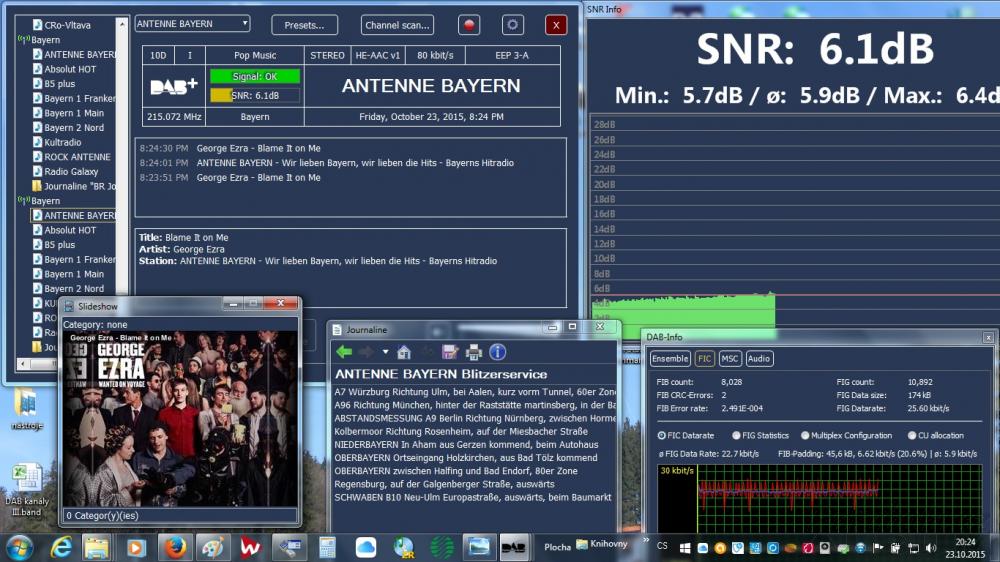Viewport: 1000px width, 562px height.
Task: Click the NIEDERBAYERN In Aham traffic line
Action: point(466,445)
